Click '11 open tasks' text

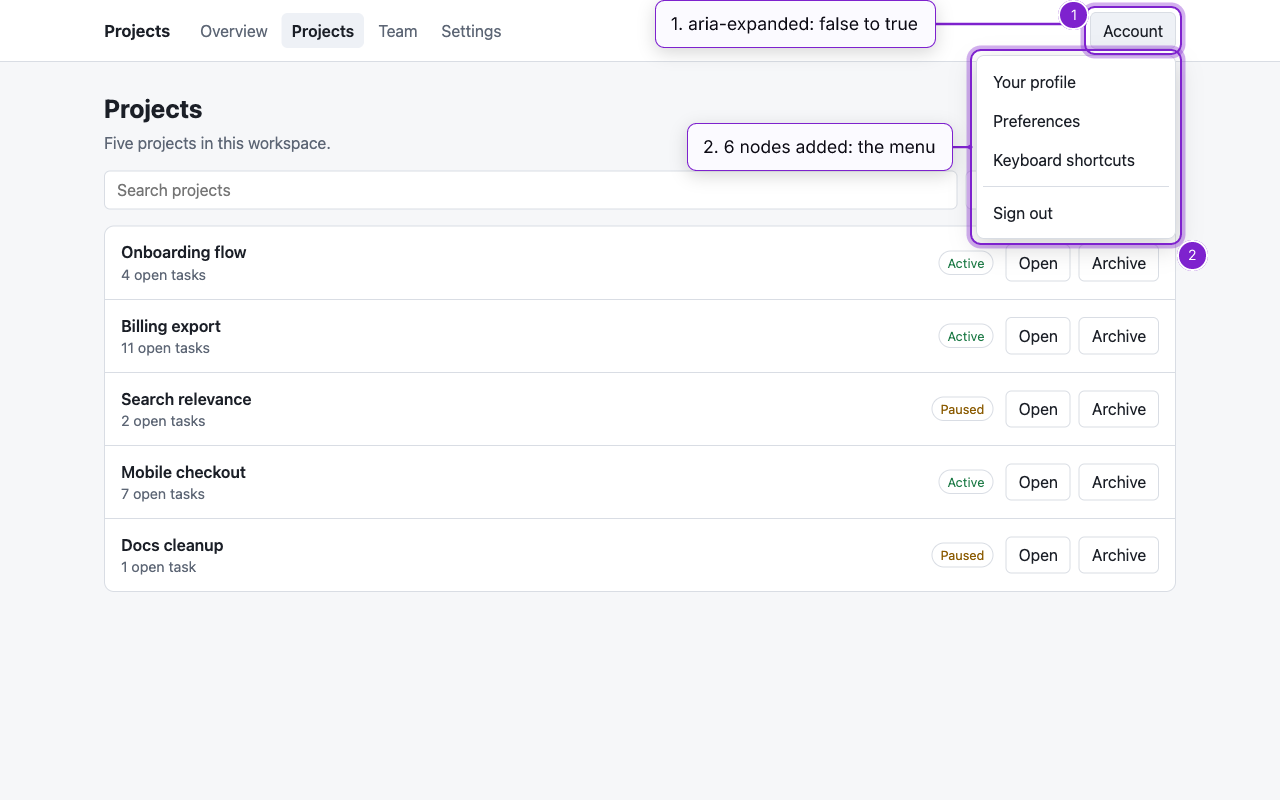[166, 348]
